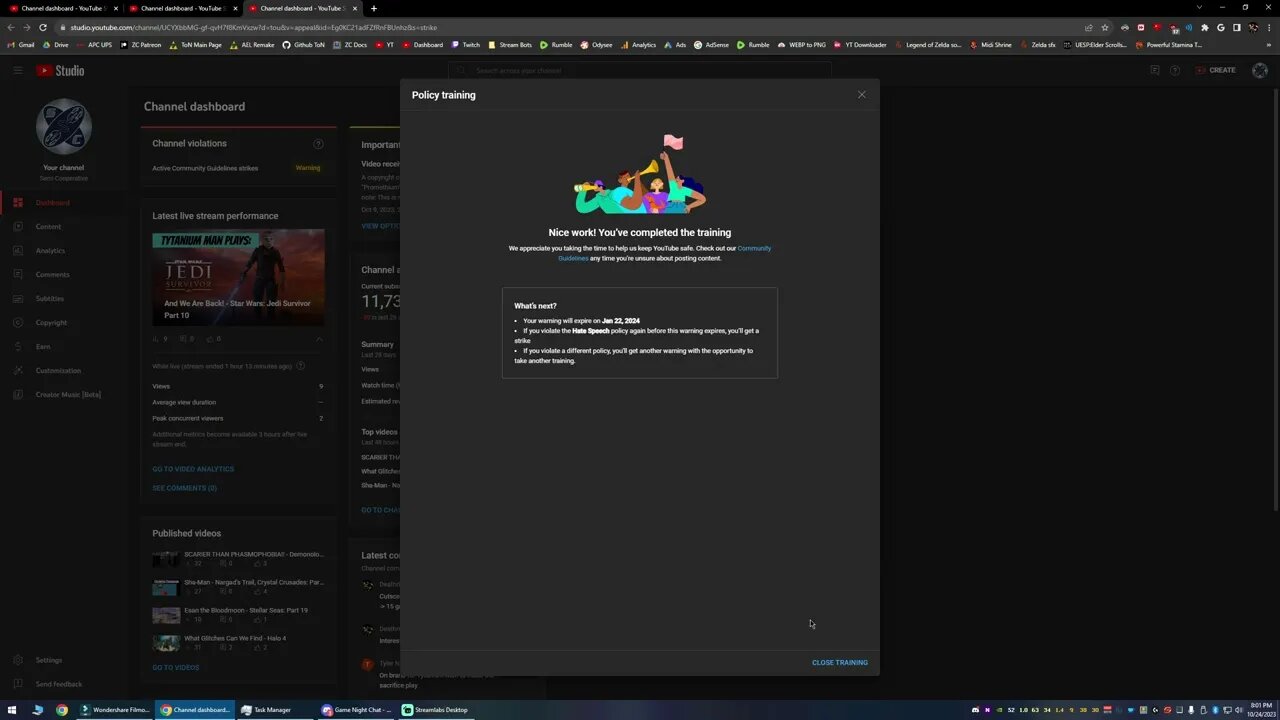Open published video Esan the Bloodmoon
This screenshot has width=1280, height=720.
(x=246, y=610)
